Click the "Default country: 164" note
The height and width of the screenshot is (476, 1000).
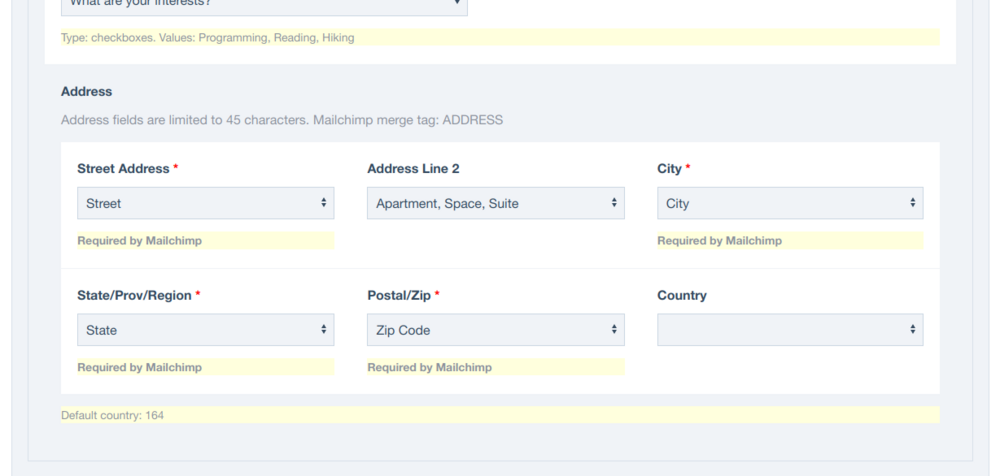click(x=112, y=415)
